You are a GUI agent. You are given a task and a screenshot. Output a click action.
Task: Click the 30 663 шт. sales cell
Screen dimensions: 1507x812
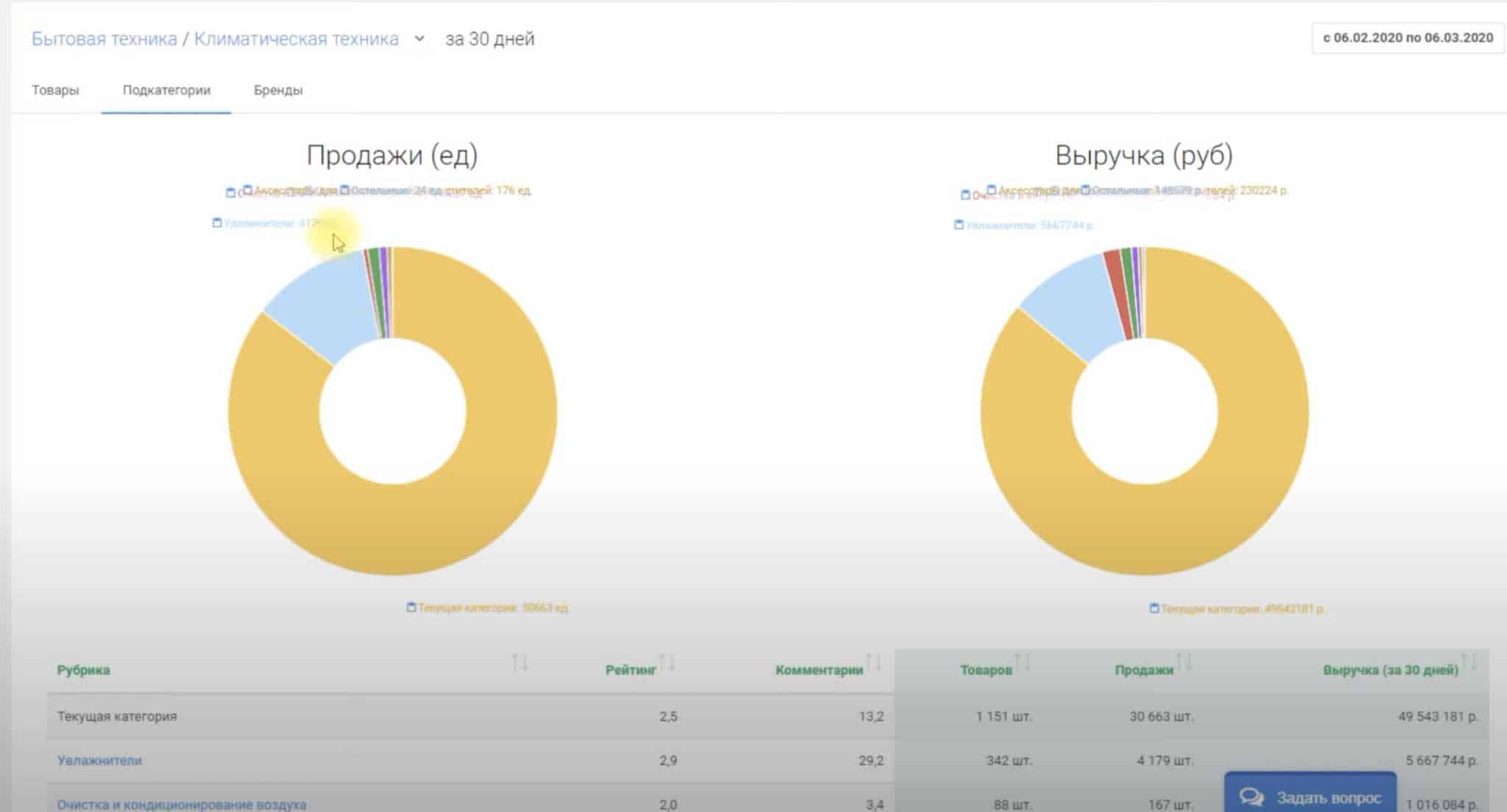(1161, 716)
